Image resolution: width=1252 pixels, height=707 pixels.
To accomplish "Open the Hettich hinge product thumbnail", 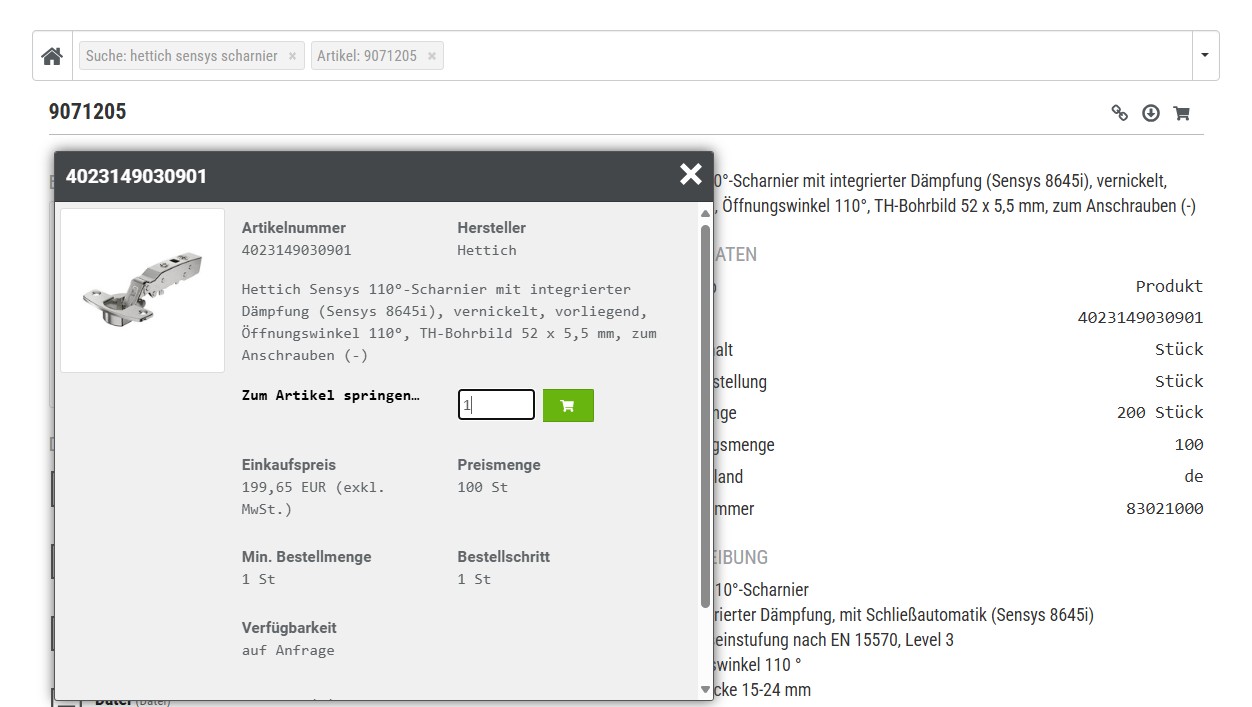I will (142, 290).
